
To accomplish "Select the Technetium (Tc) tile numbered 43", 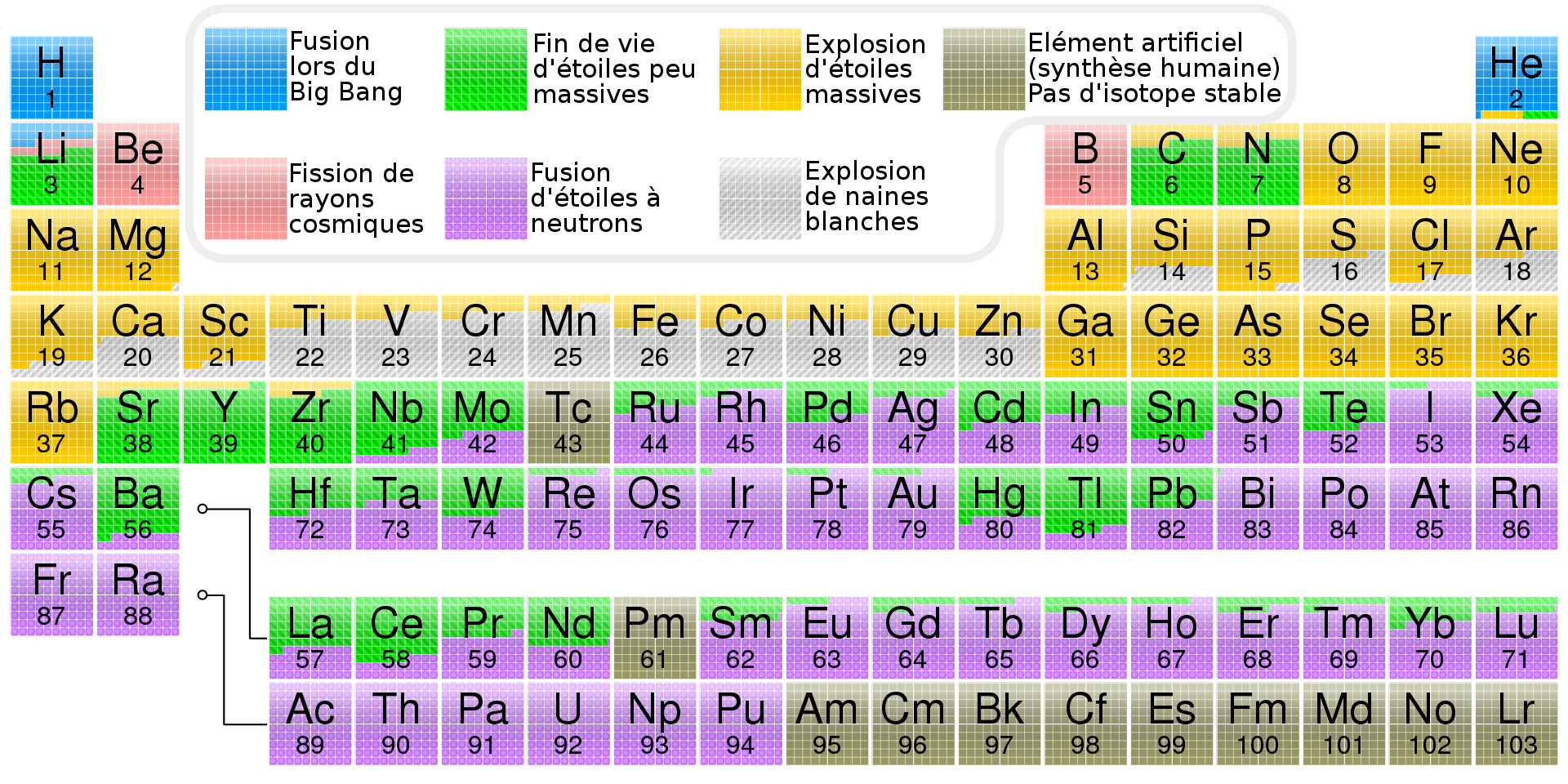I will tap(568, 423).
